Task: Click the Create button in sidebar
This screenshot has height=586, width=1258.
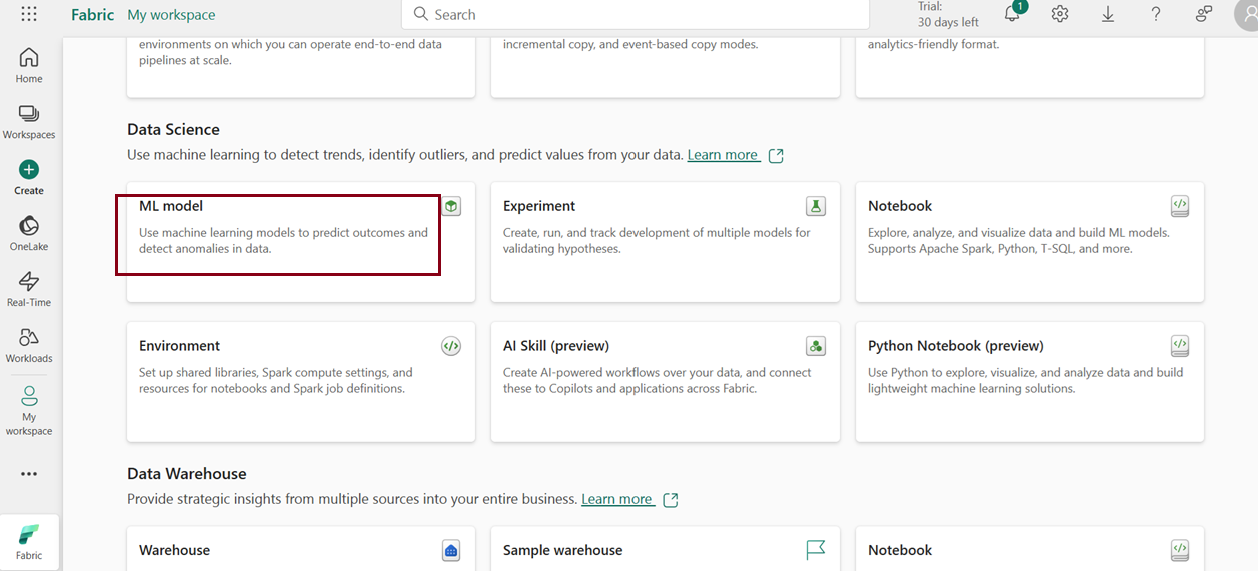Action: (x=29, y=177)
